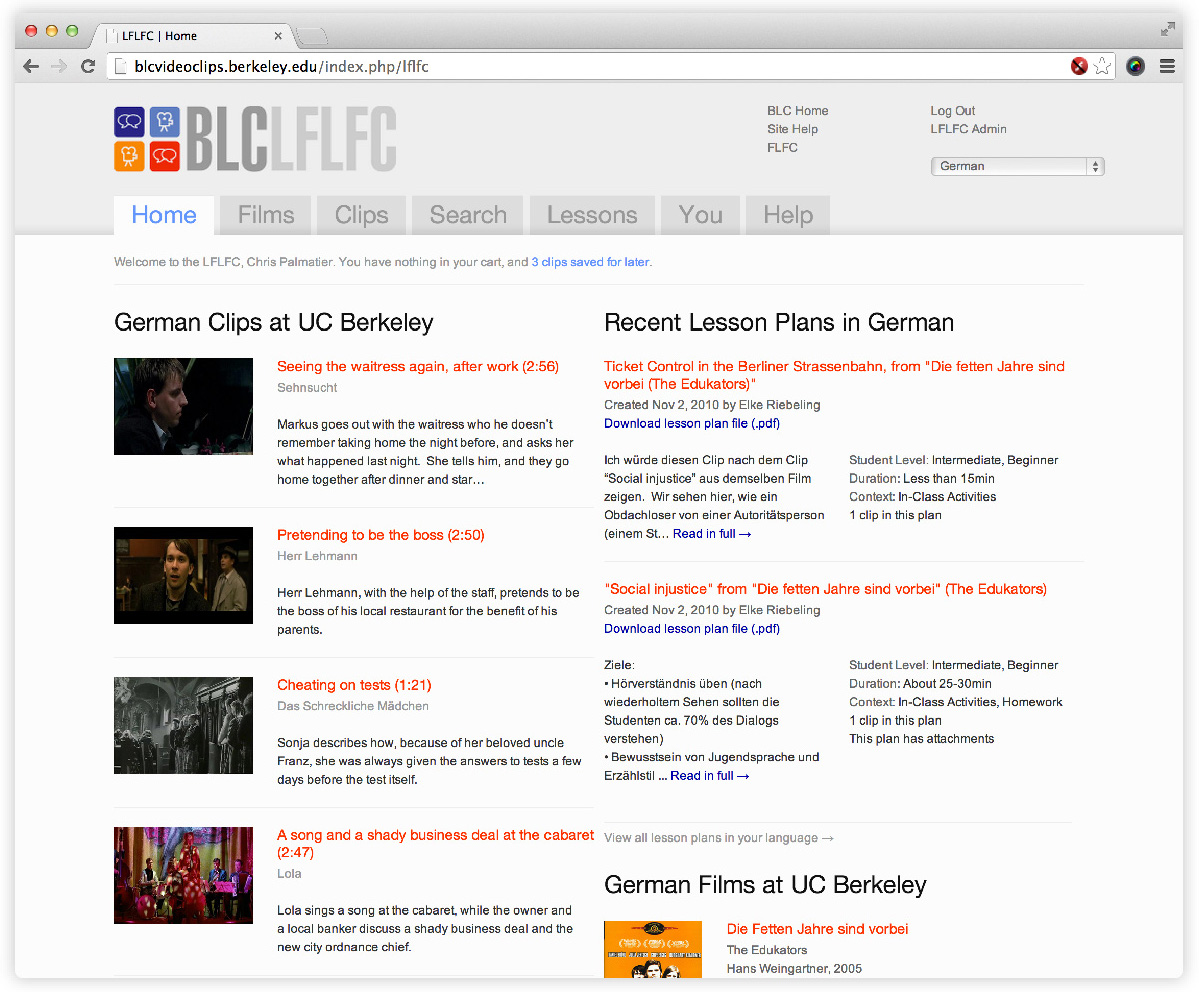This screenshot has height=992, width=1199.
Task: Open film Die Fetten Jahre sind vorbei
Action: [817, 929]
